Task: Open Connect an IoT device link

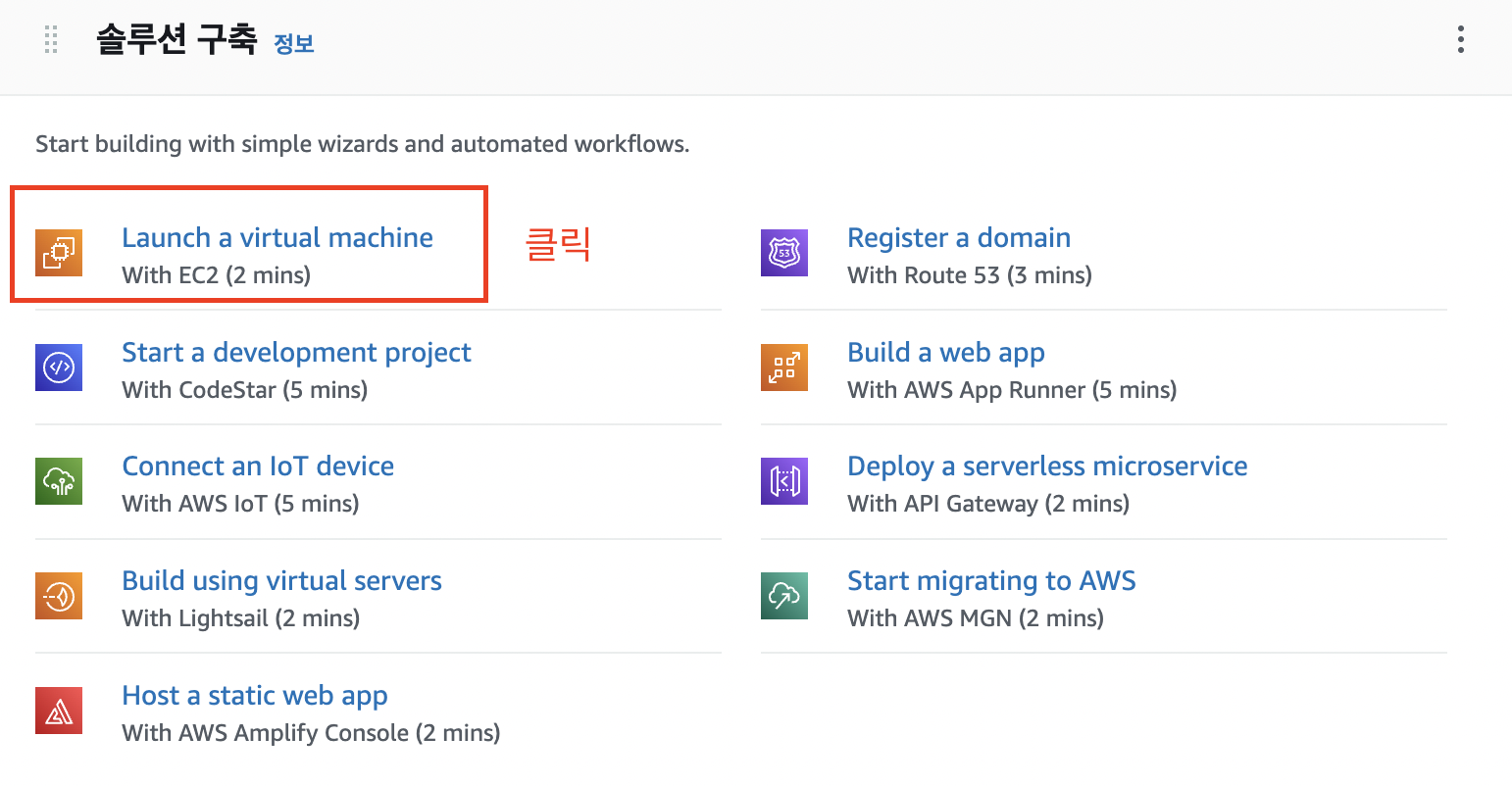Action: click(258, 466)
